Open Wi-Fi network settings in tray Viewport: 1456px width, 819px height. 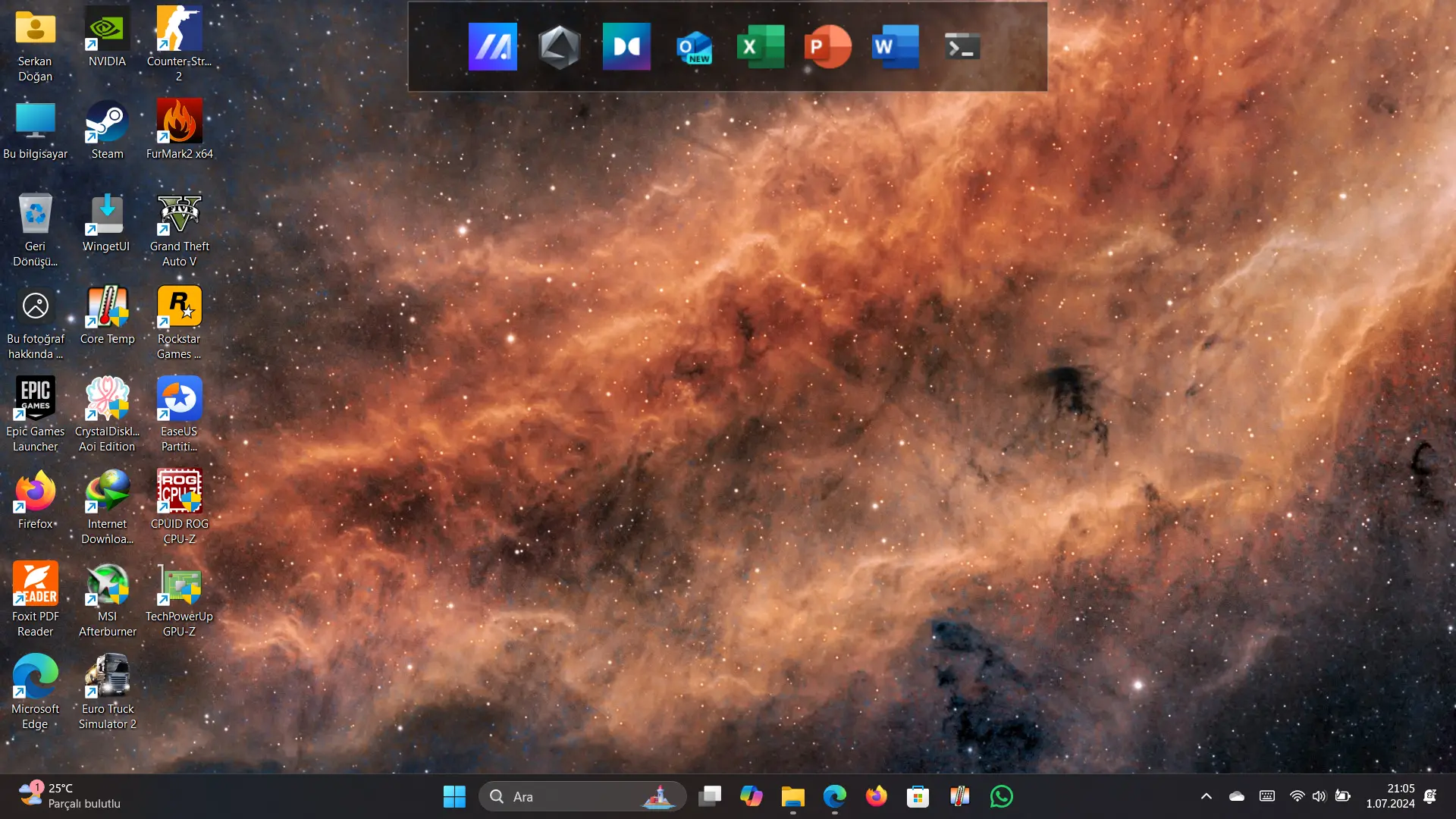point(1298,796)
